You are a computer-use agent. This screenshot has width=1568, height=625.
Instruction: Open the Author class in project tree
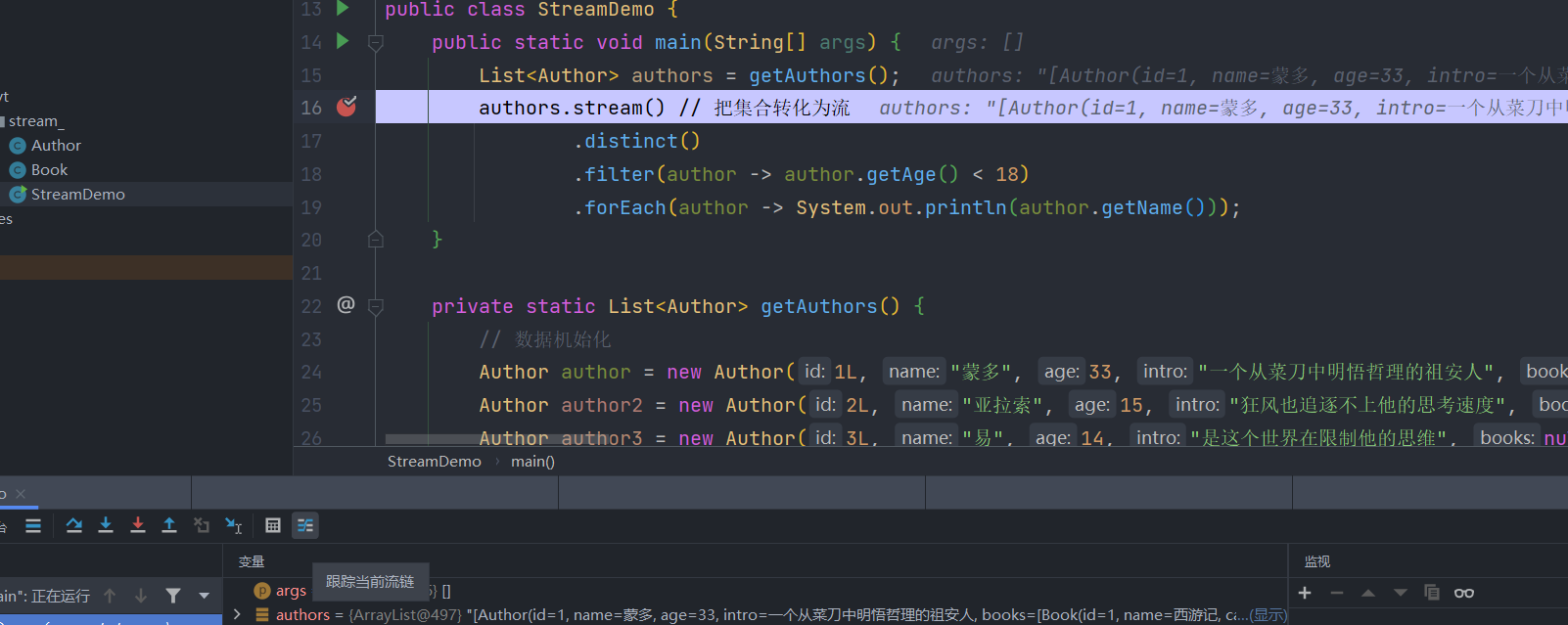coord(56,145)
